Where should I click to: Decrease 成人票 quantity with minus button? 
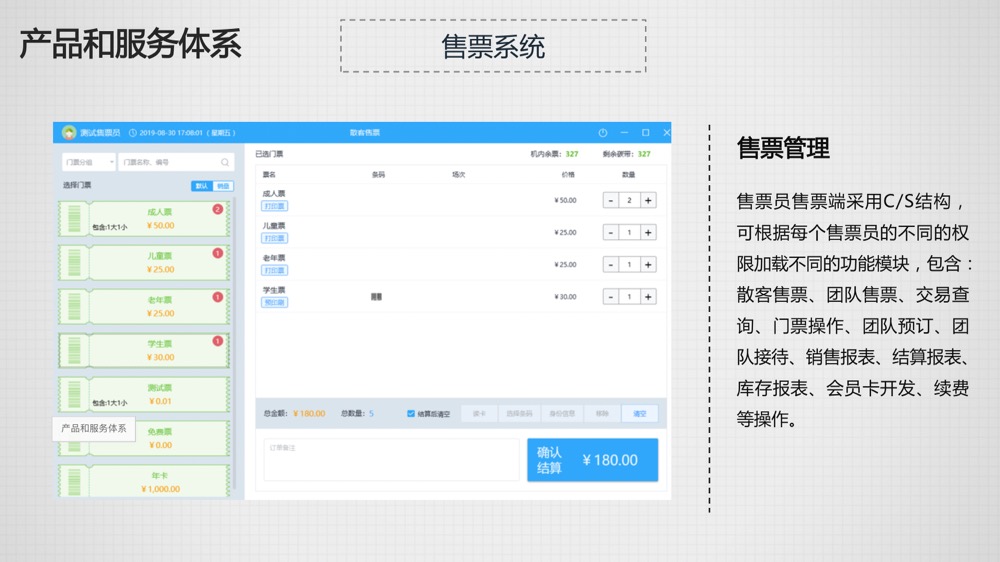[x=610, y=200]
